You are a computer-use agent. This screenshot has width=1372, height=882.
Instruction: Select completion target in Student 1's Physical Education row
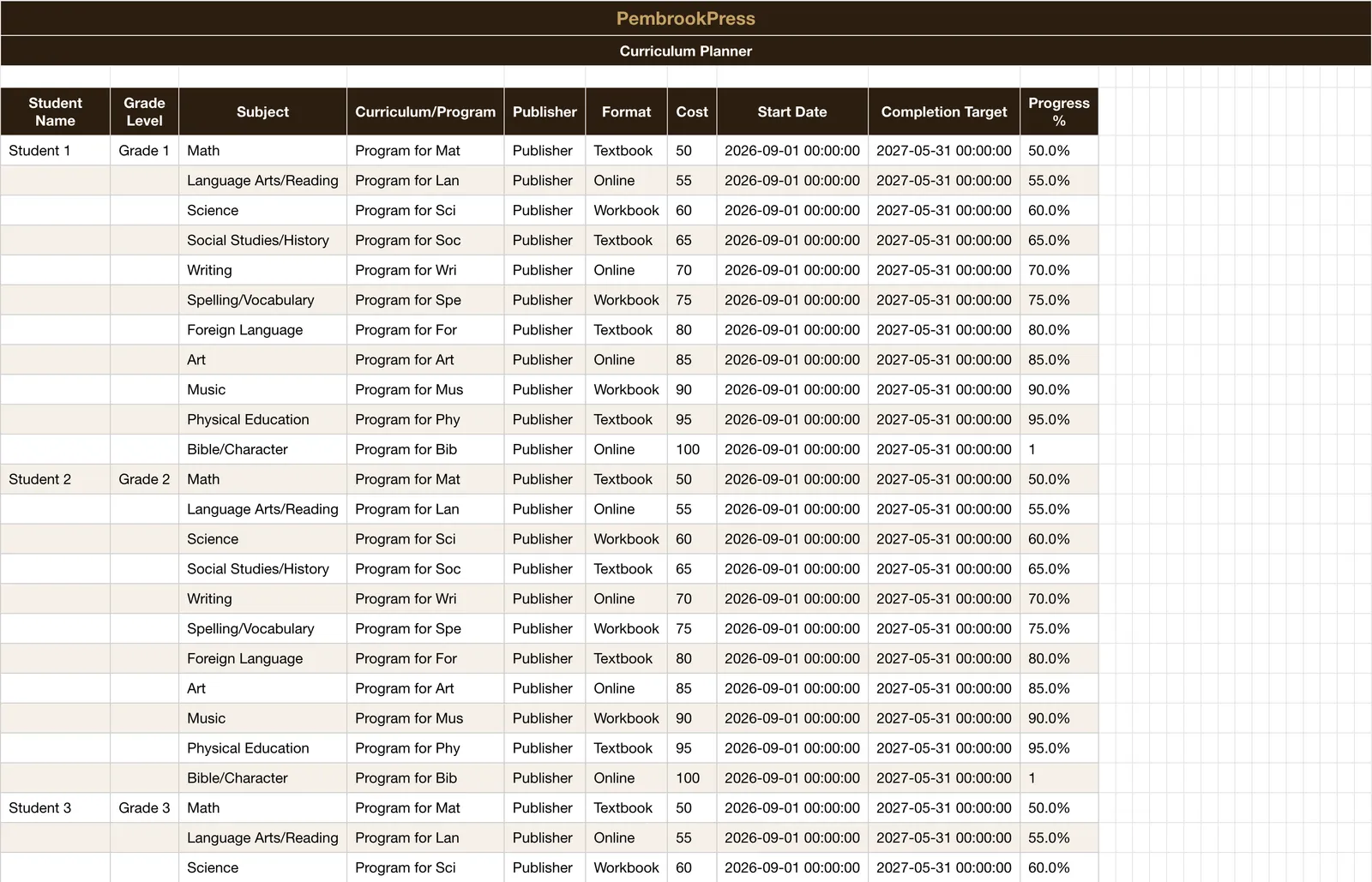coord(944,419)
